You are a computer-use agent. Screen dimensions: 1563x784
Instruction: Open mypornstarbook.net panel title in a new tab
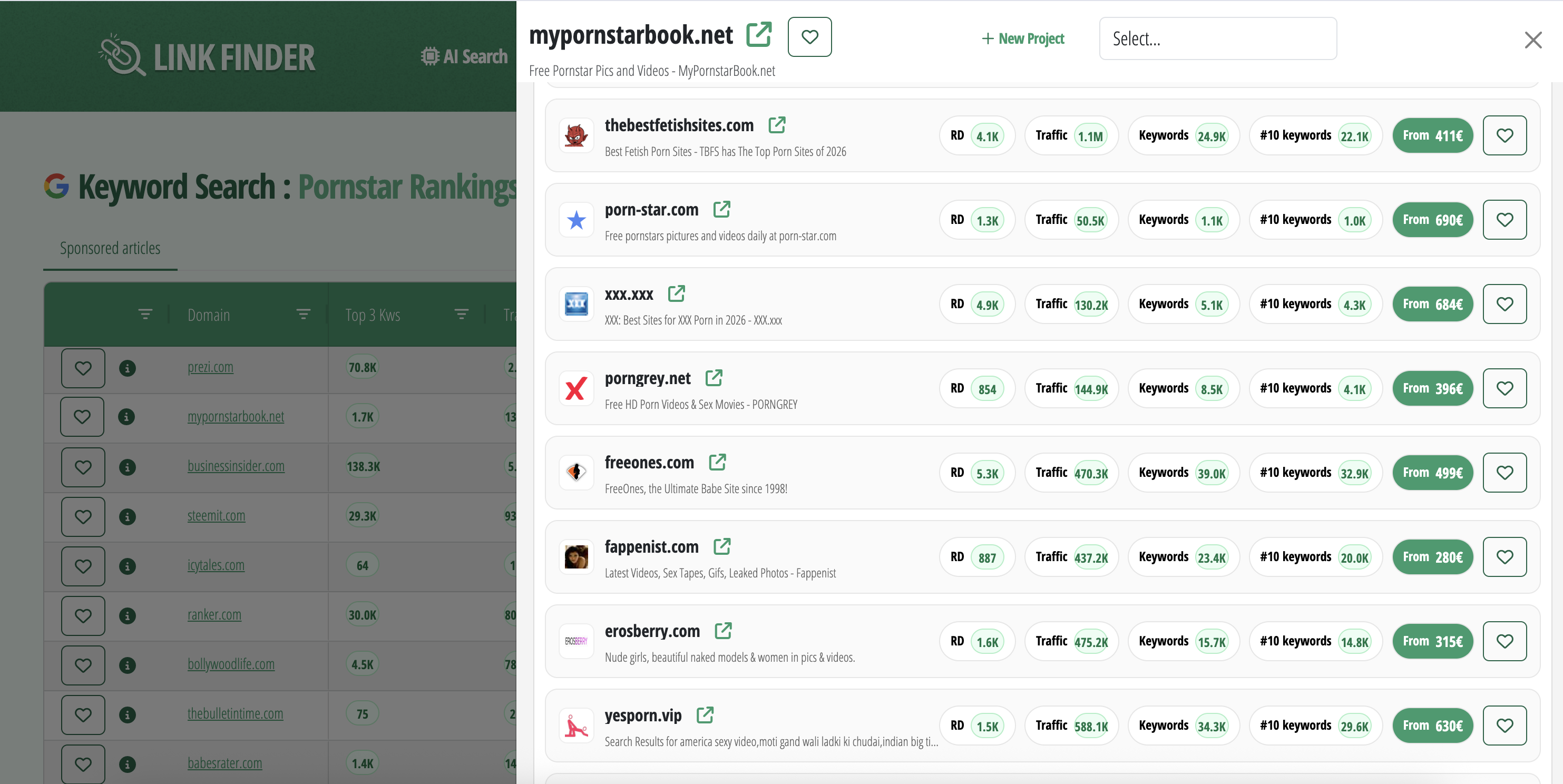tap(758, 35)
